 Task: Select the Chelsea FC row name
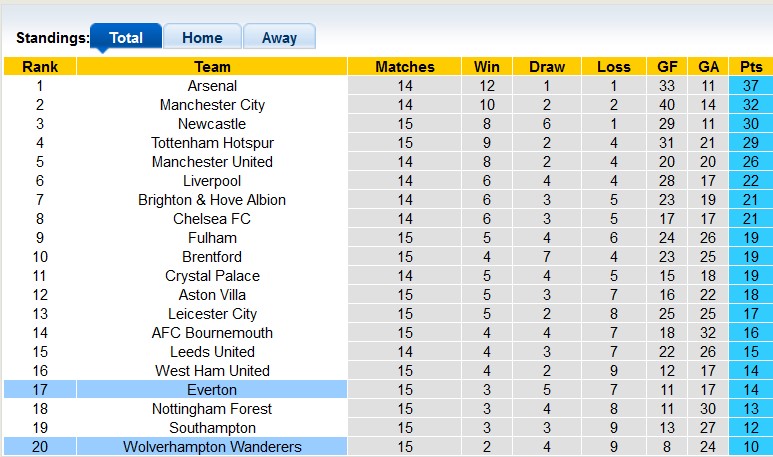point(212,219)
